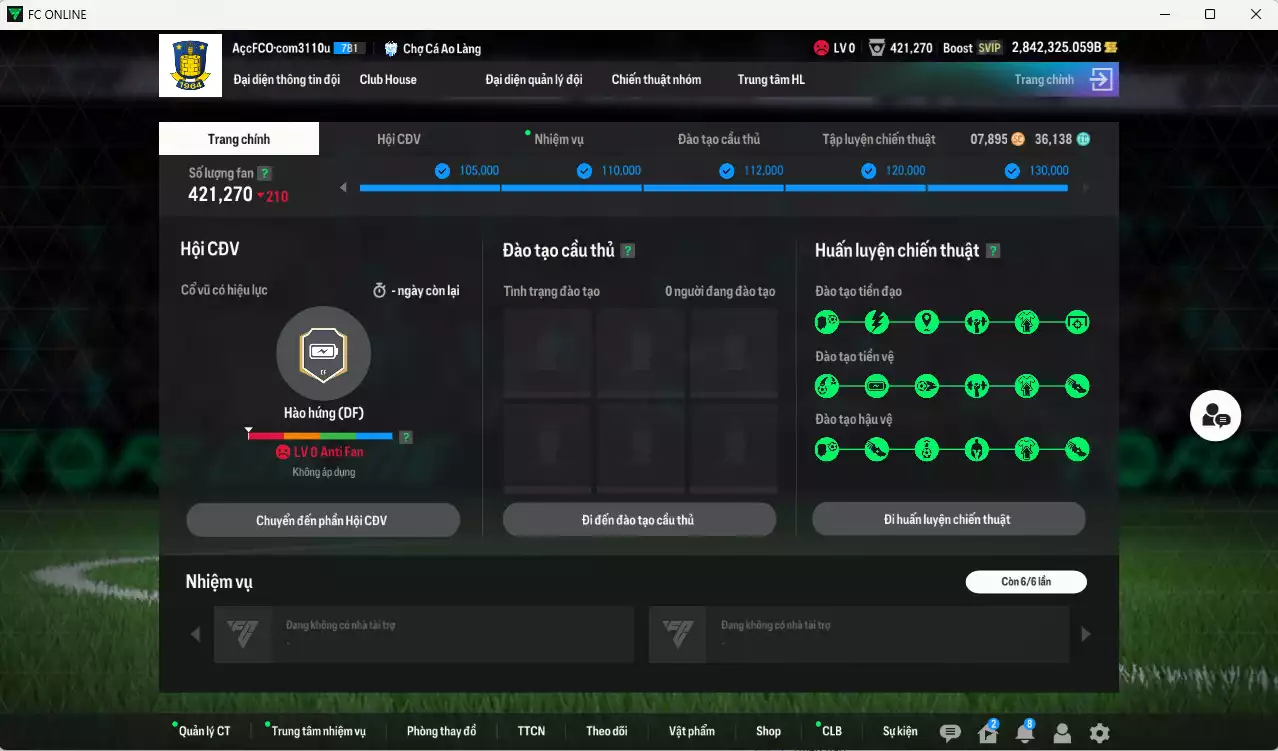The image size is (1278, 751).
Task: Show next sponsor missions with right arrow
Action: point(1086,634)
